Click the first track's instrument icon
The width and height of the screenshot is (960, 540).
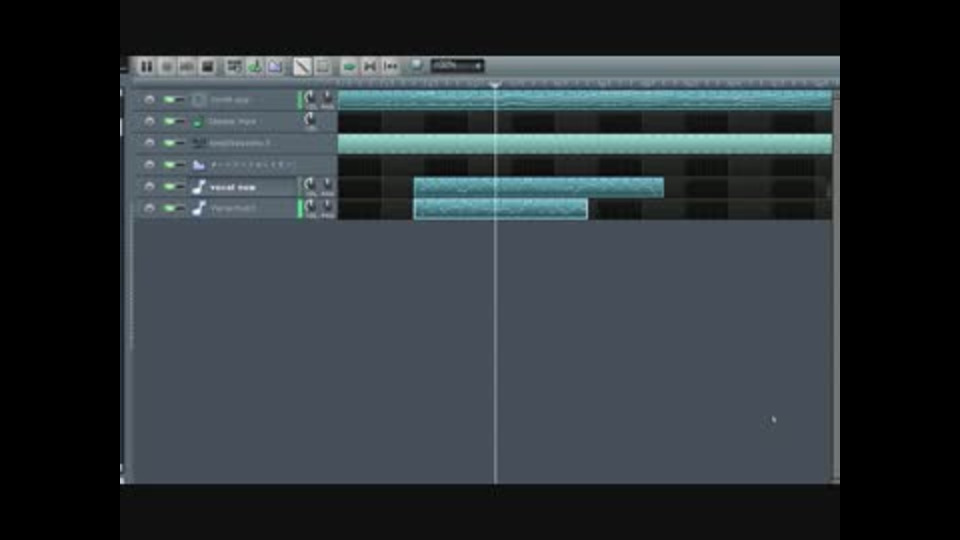[198, 99]
